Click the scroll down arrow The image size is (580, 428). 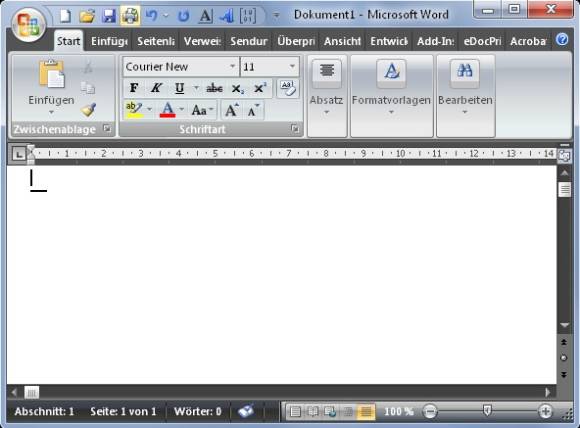click(x=564, y=325)
